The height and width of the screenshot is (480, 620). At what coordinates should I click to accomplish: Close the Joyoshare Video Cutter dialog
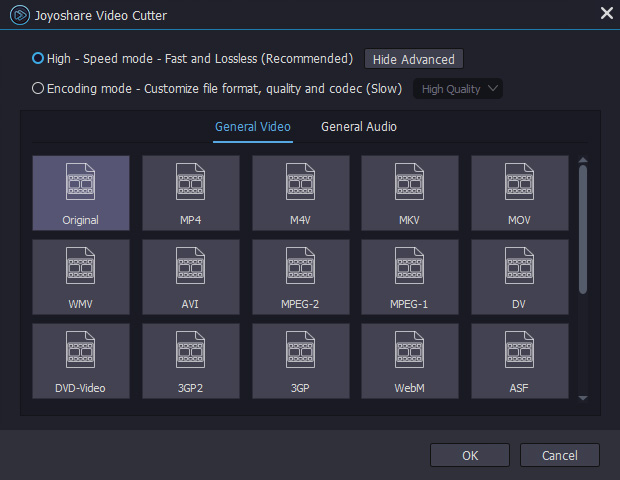point(607,13)
